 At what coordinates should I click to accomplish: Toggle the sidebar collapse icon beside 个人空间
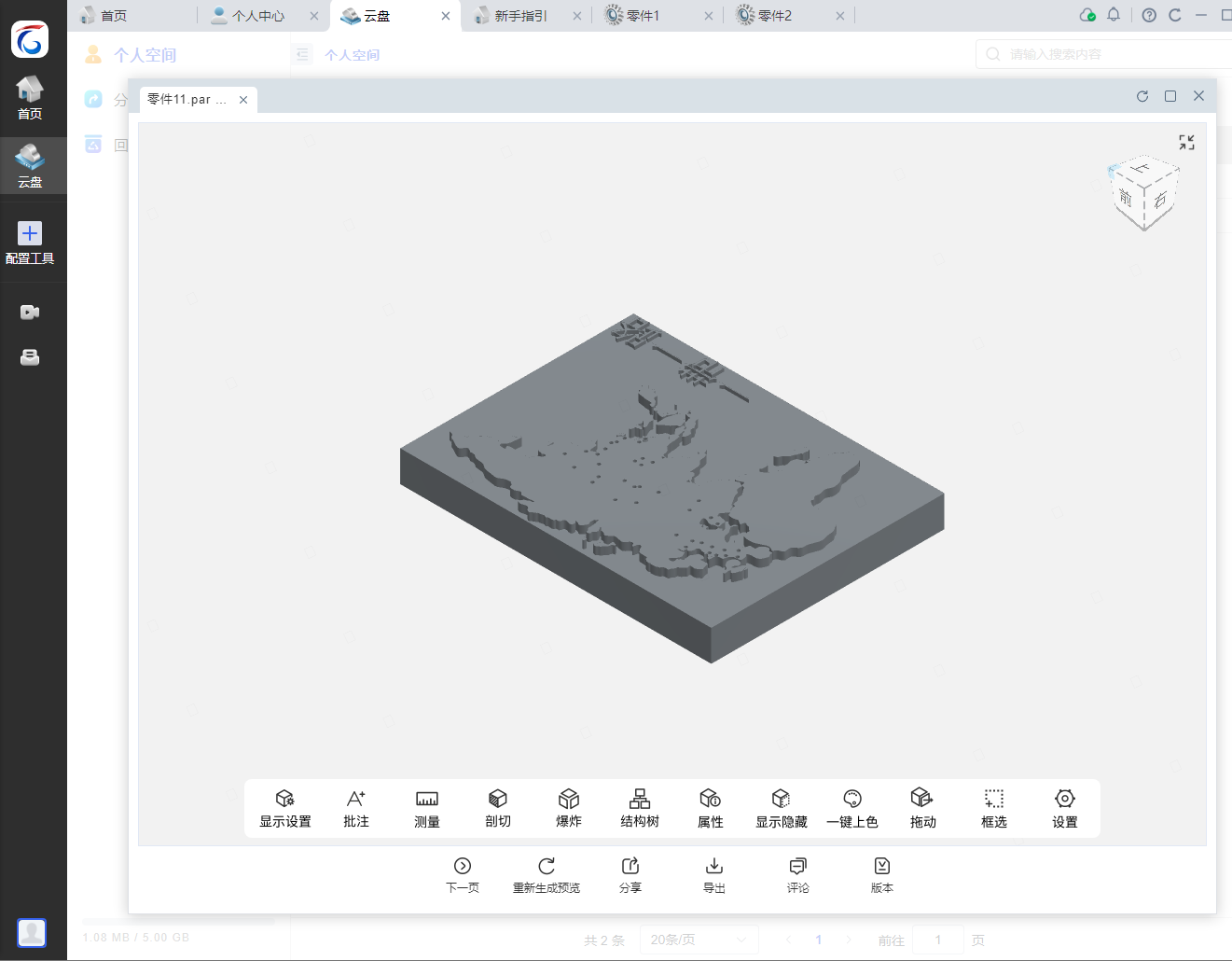[302, 55]
